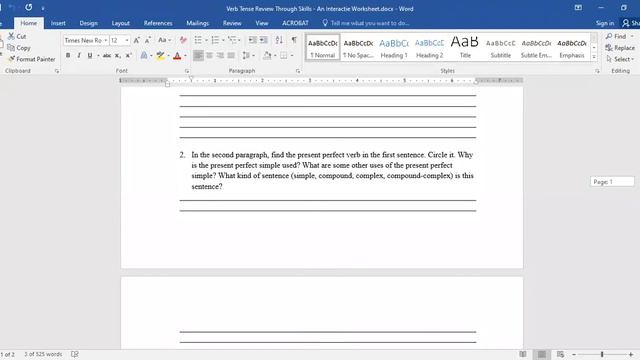Click Sort icon
This screenshot has width=640, height=360.
[279, 40]
